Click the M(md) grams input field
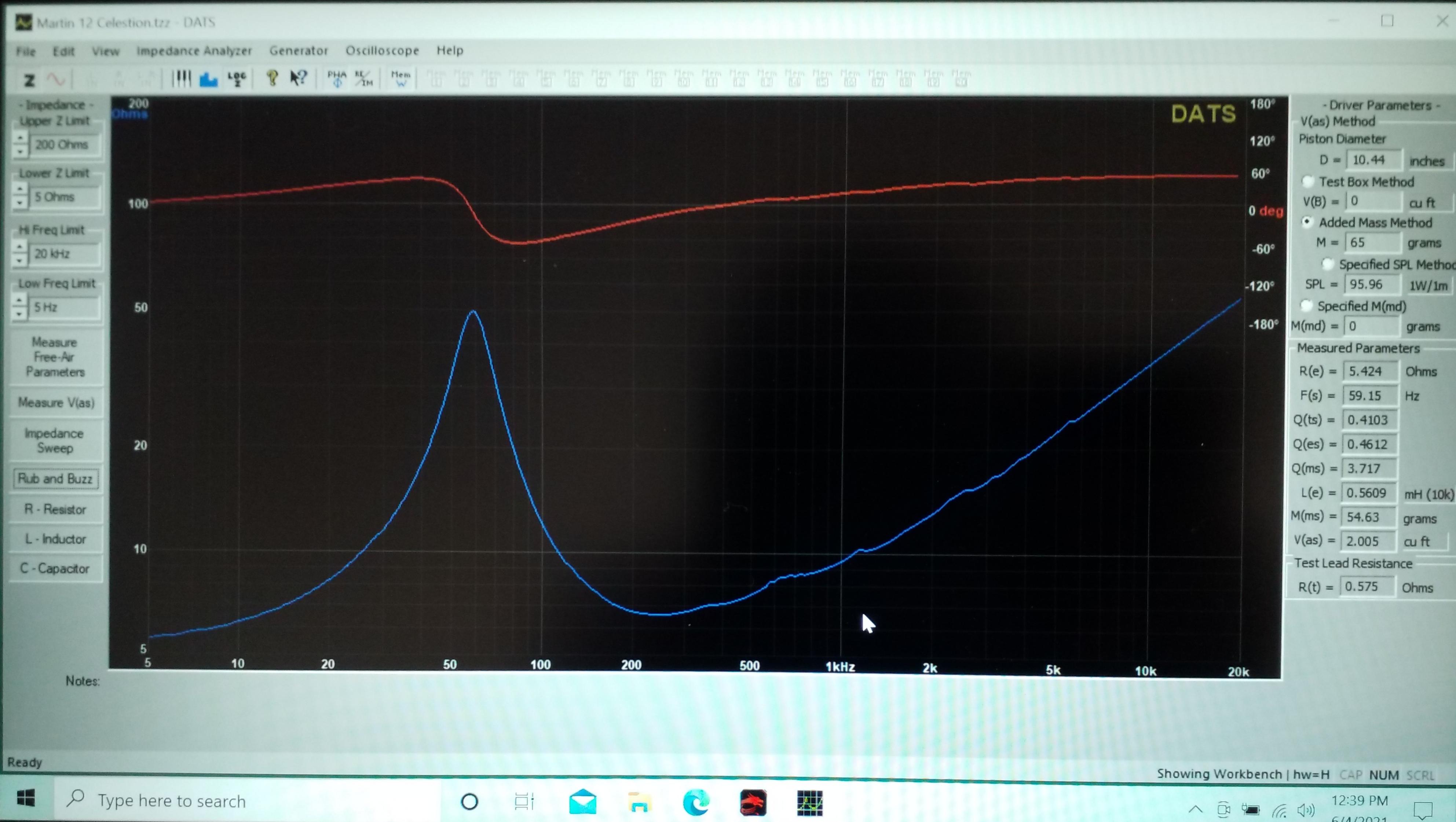Viewport: 1456px width, 822px height. point(1371,326)
